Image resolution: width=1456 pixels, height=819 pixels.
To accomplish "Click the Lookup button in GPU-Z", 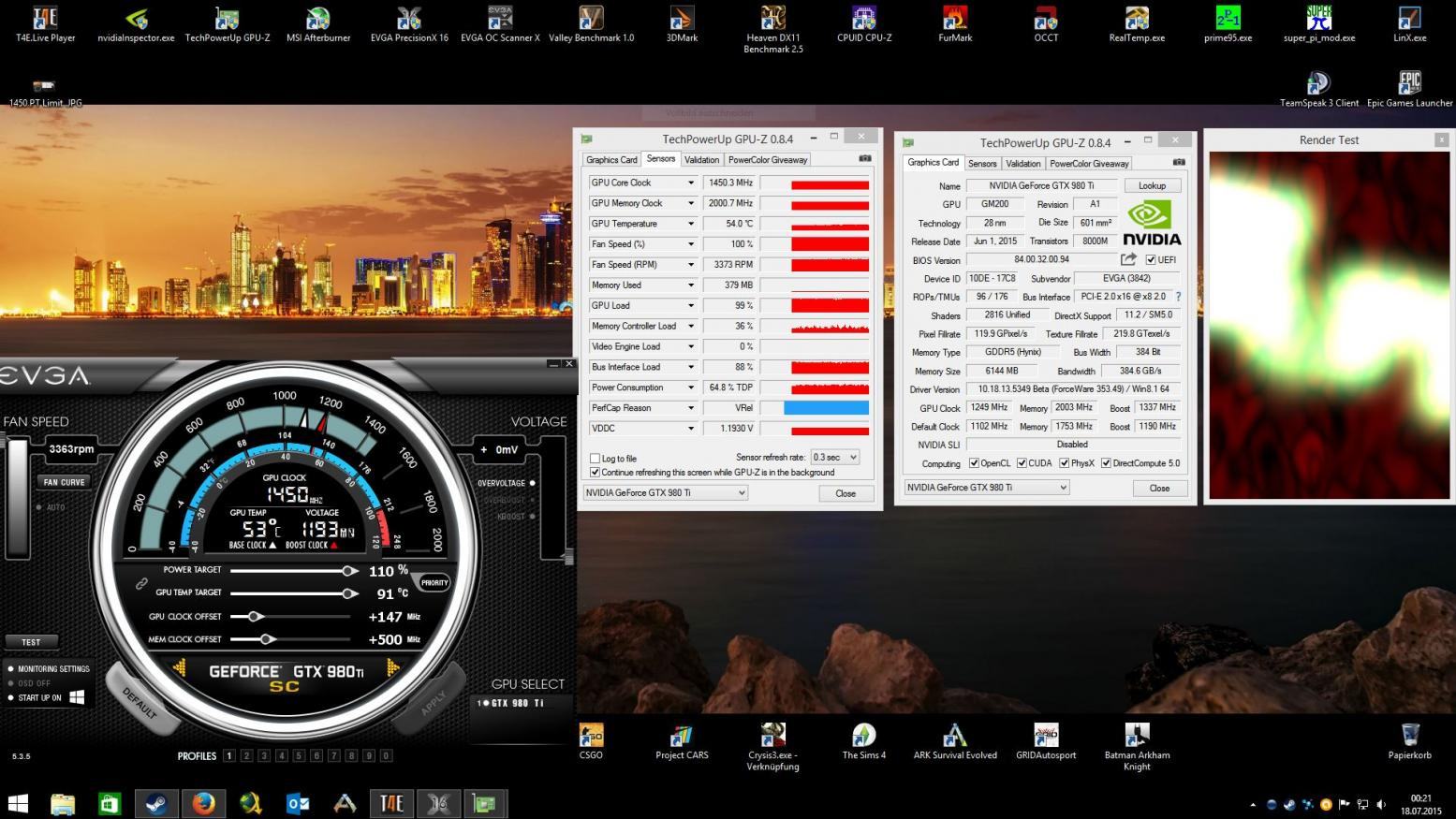I will pos(1153,185).
